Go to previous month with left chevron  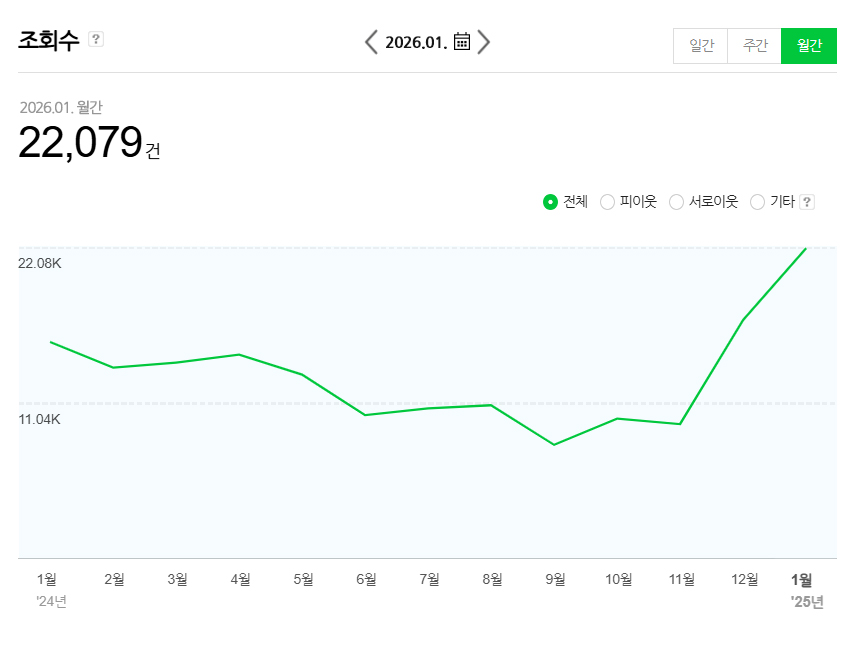[x=371, y=42]
